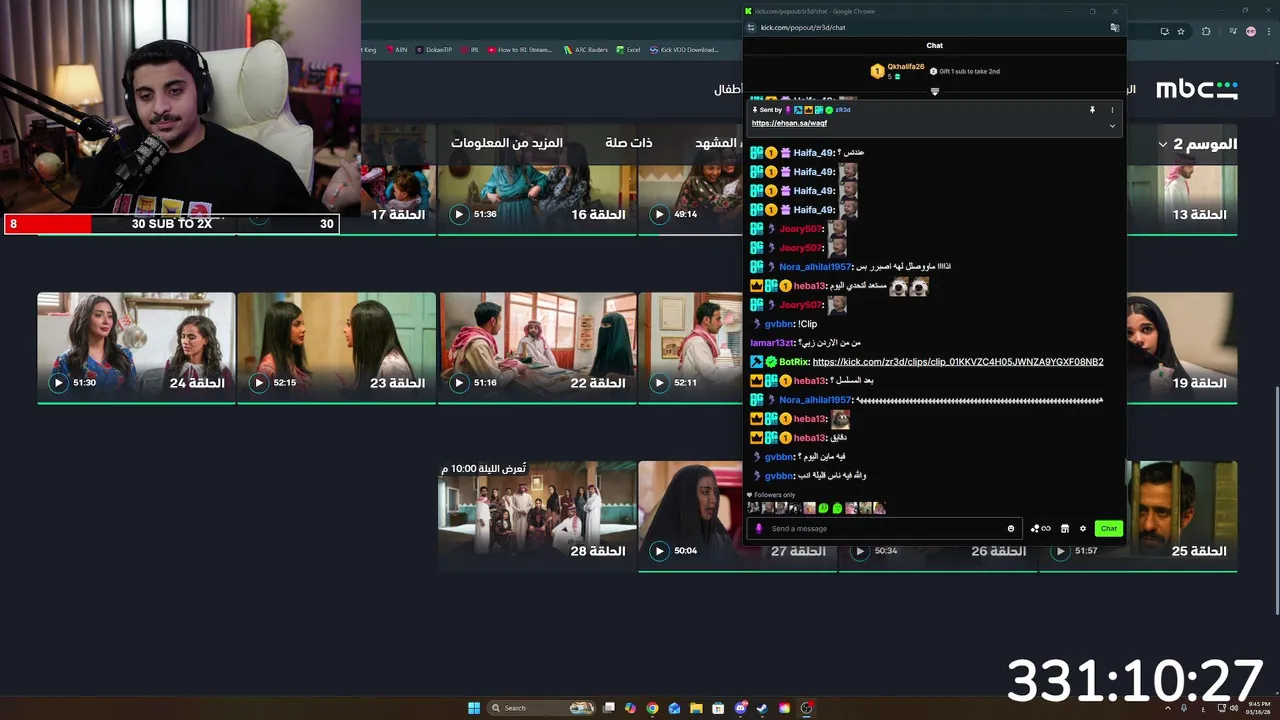The image size is (1280, 720).
Task: Click top gifter Qkhalifa26 in the leaderboard
Action: 906,67
